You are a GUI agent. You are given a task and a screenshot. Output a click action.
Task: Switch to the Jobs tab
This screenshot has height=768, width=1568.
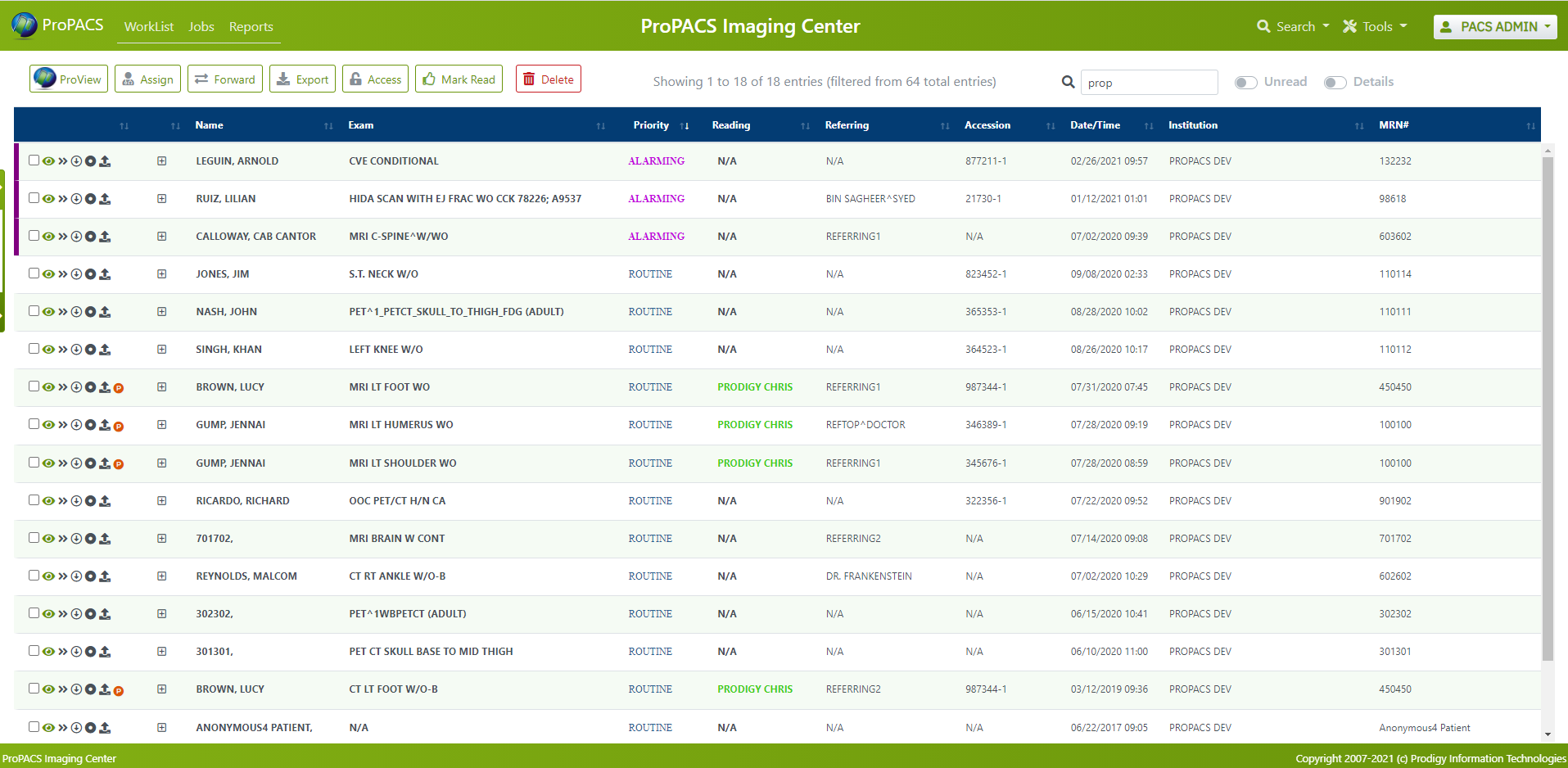pos(201,27)
